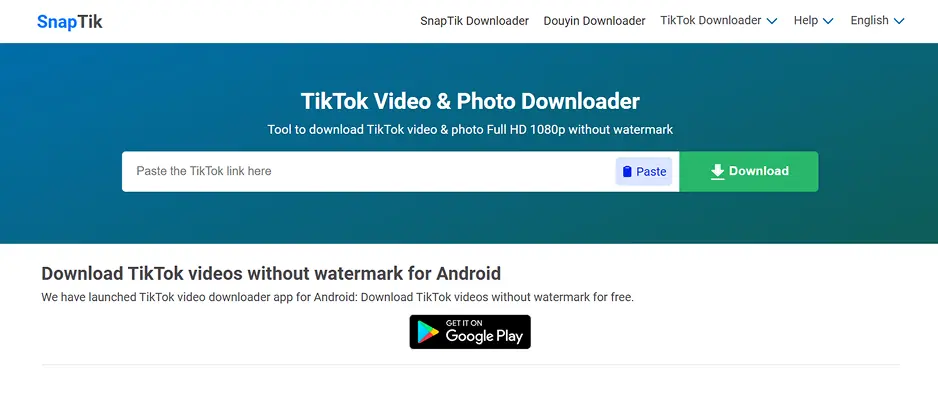The width and height of the screenshot is (938, 410).
Task: Open the Get it on Google Play badge
Action: [x=470, y=332]
